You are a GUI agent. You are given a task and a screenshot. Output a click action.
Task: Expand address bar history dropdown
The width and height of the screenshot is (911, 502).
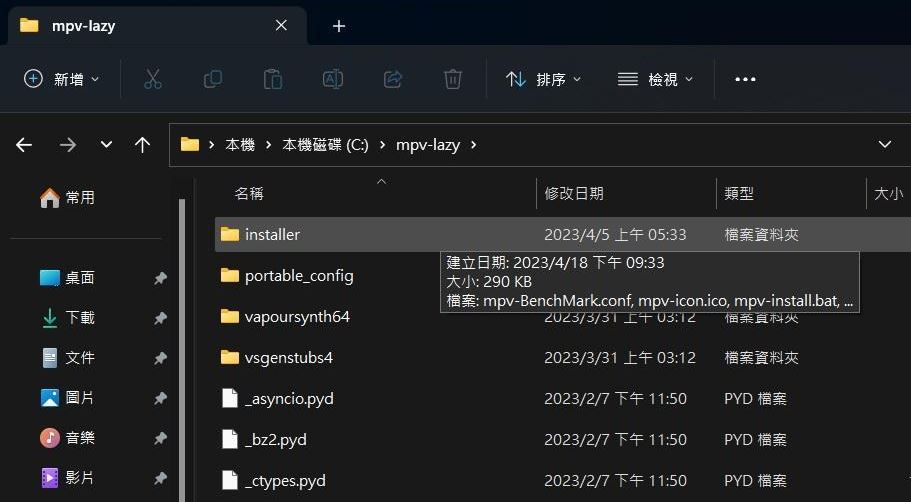(x=884, y=144)
